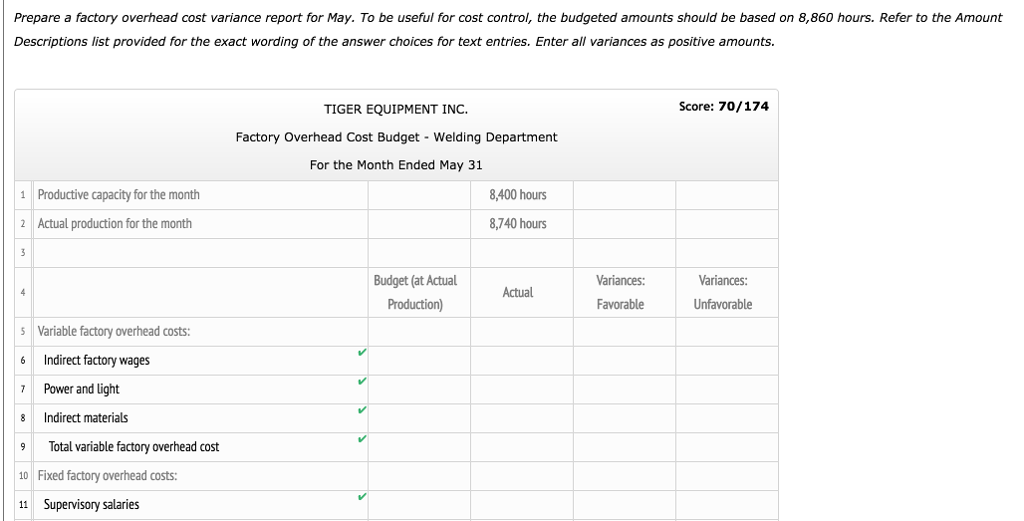Click the 'TIGER EQUIPMENT INC.' title

(396, 109)
